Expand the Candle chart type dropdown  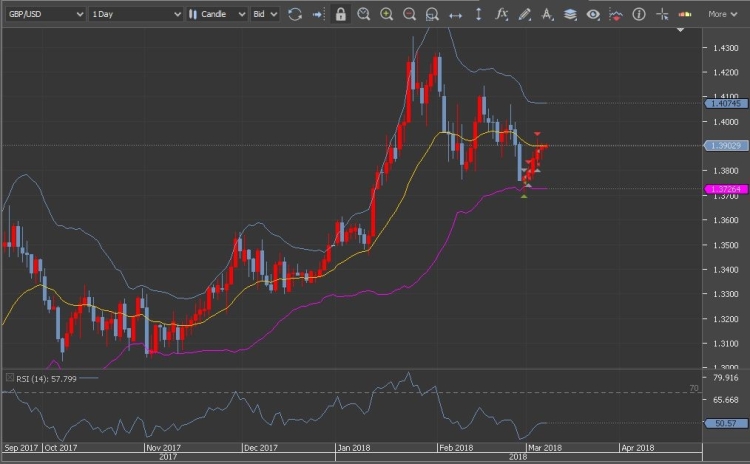217,14
